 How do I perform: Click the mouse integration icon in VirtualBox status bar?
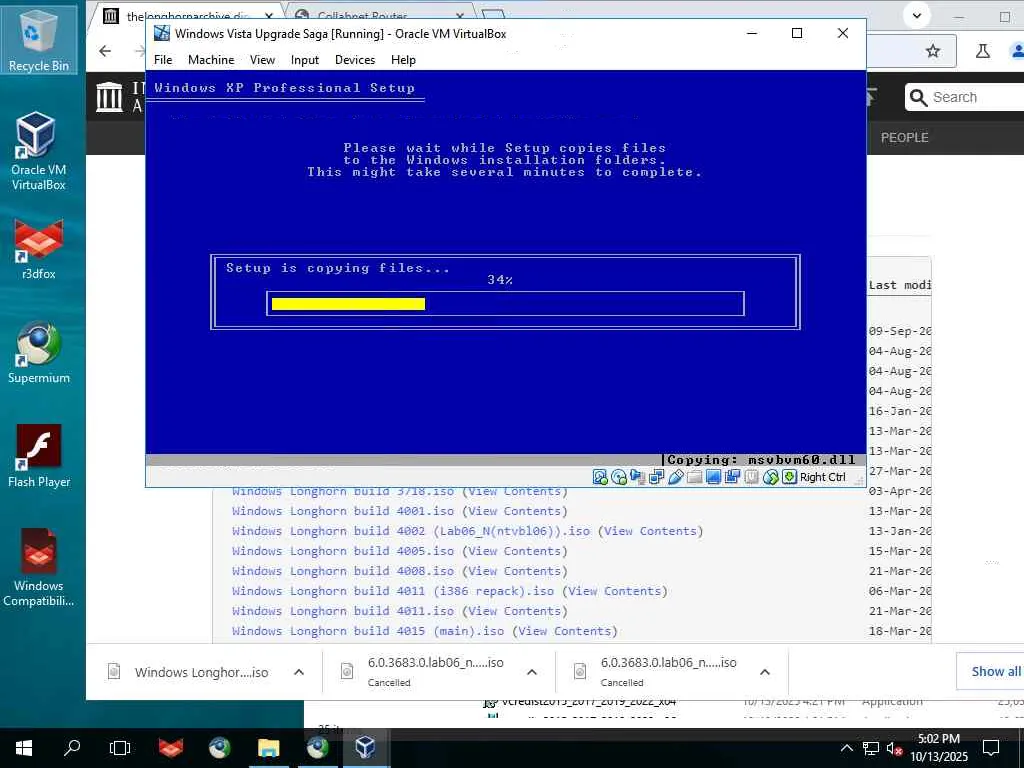[x=771, y=477]
